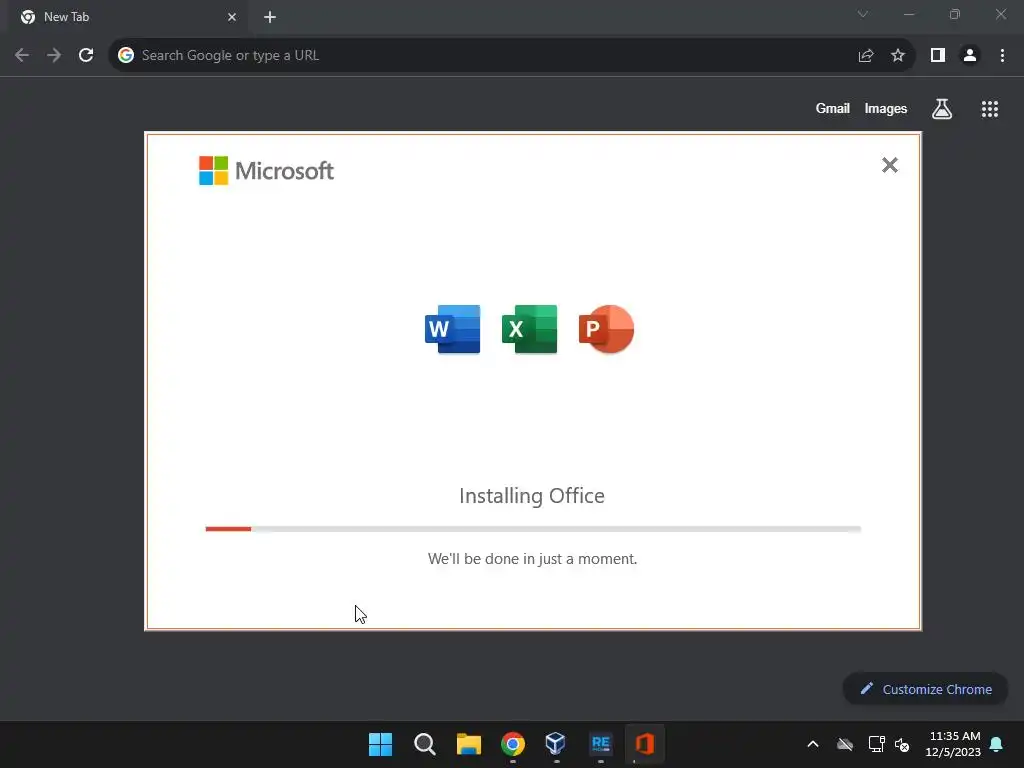Click the Installing Office progress bar

point(533,529)
